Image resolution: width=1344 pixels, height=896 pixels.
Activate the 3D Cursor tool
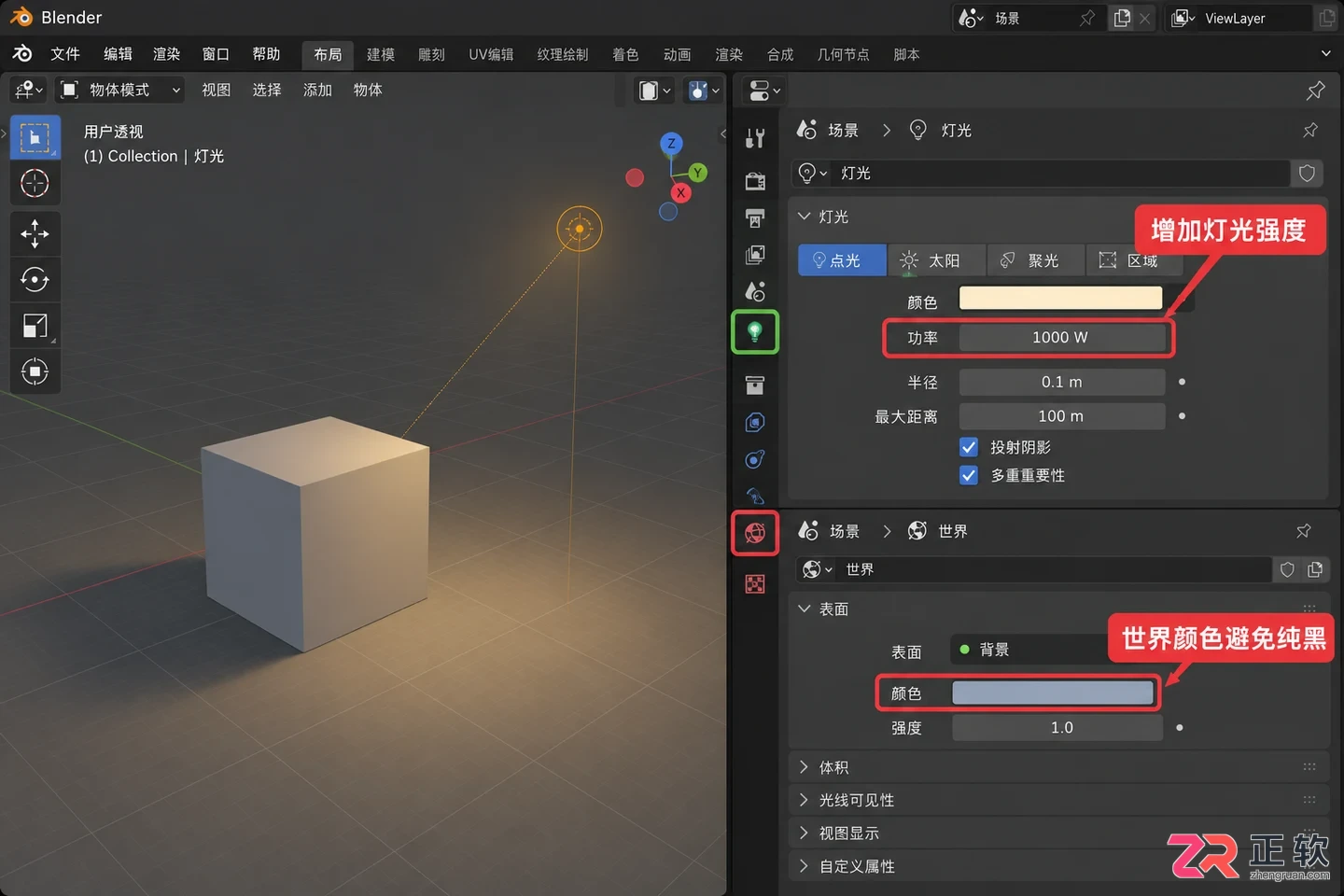point(35,183)
